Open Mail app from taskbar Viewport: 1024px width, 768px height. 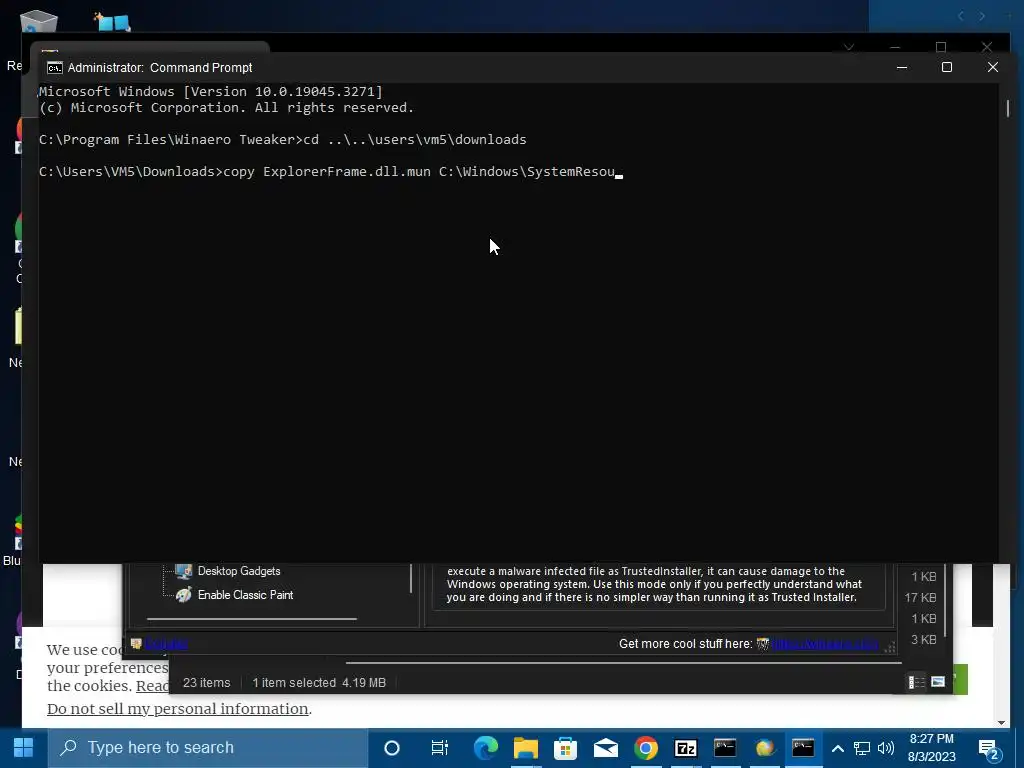click(605, 748)
